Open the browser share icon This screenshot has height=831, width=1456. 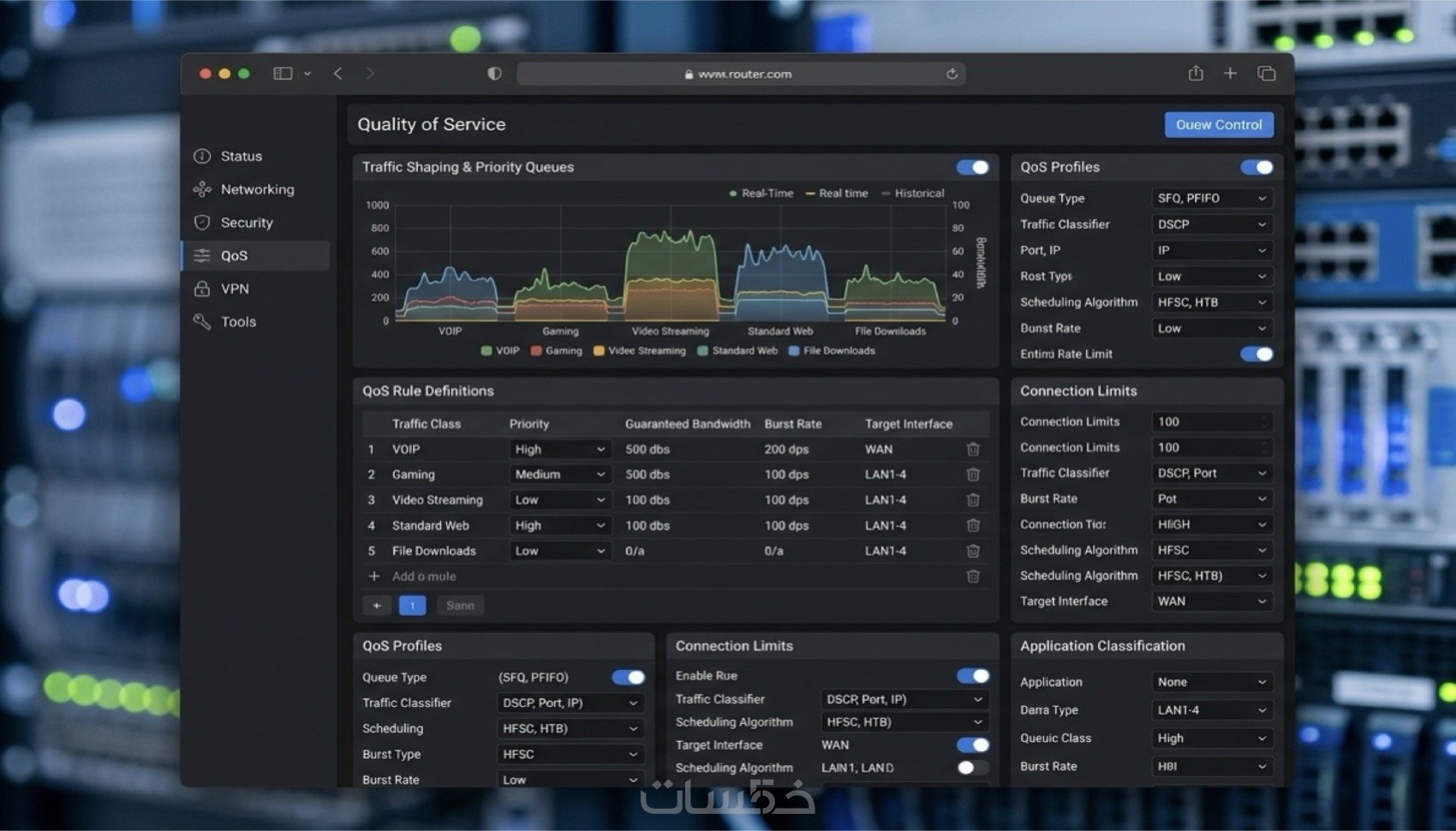[x=1196, y=74]
